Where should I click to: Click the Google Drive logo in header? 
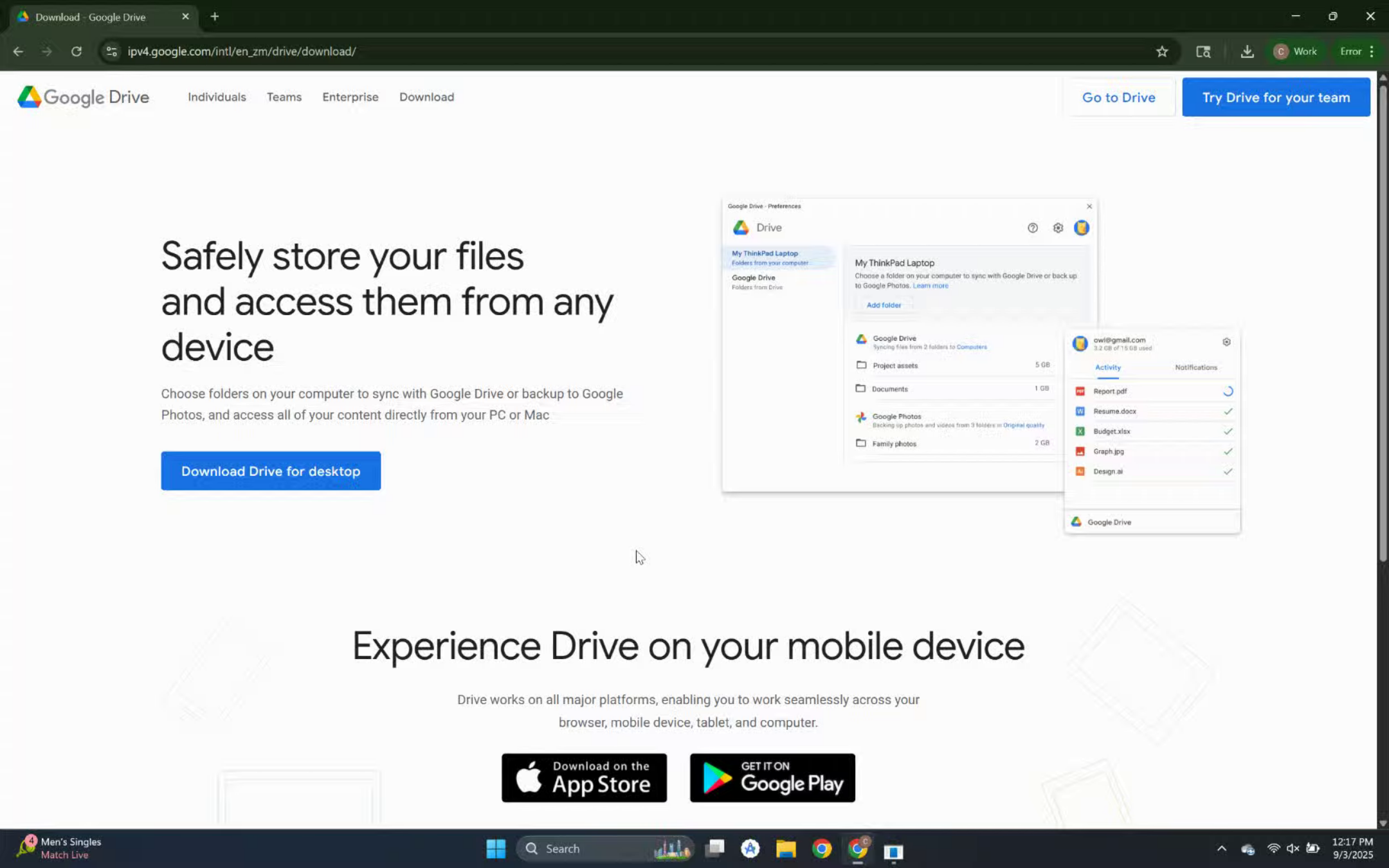click(x=83, y=97)
